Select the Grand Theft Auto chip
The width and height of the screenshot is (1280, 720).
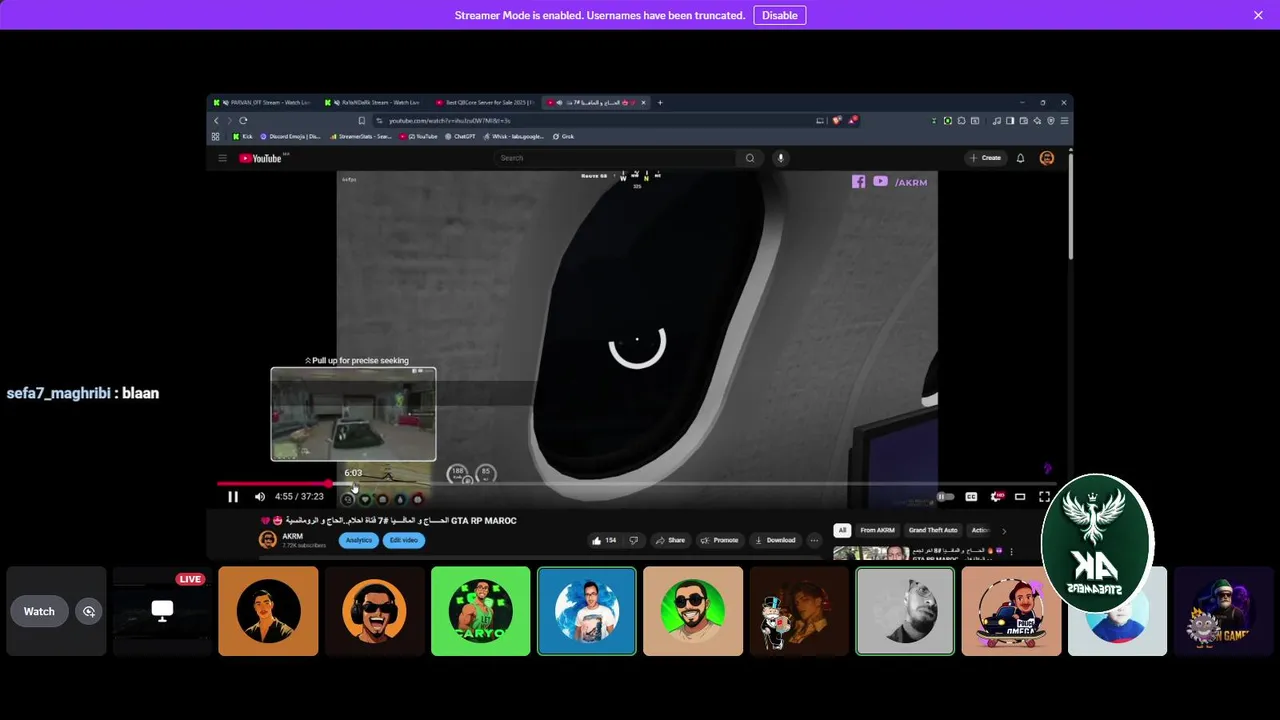click(x=933, y=530)
